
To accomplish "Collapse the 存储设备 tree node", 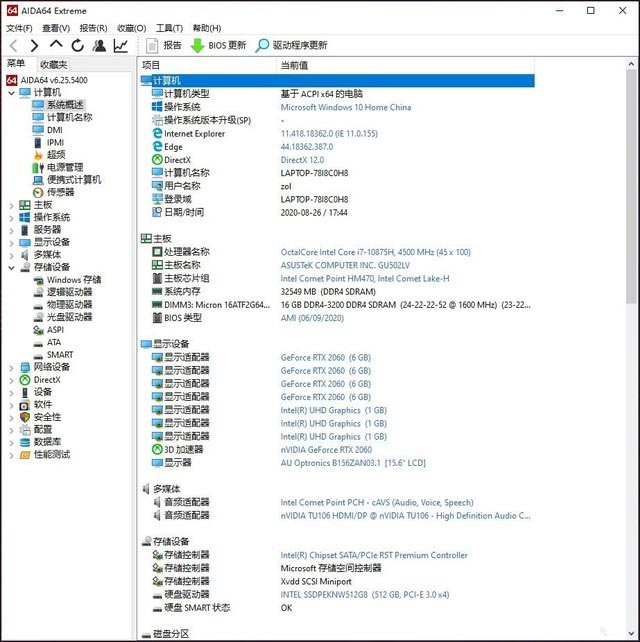I will [11, 268].
